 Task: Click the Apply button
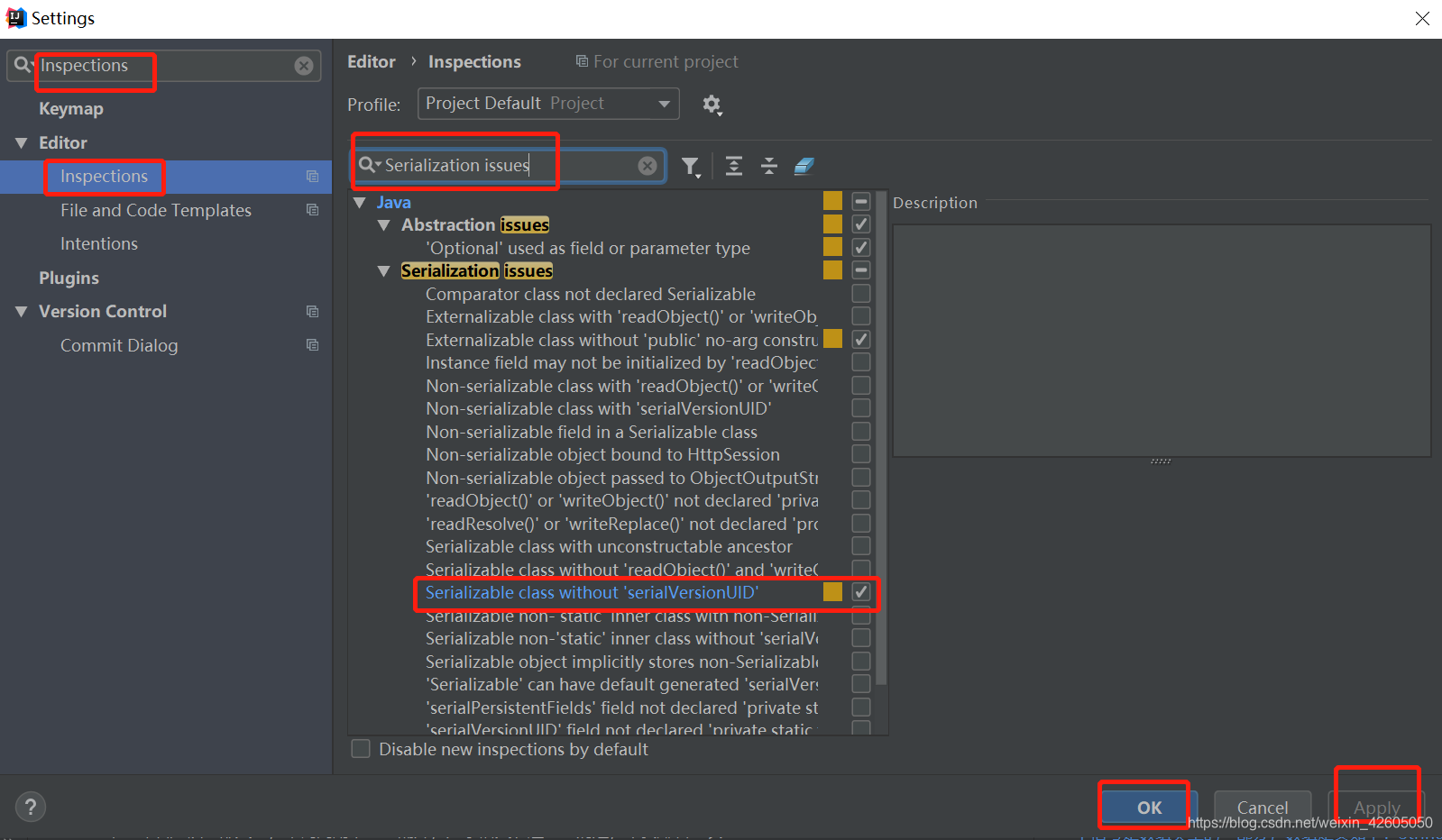coord(1377,808)
